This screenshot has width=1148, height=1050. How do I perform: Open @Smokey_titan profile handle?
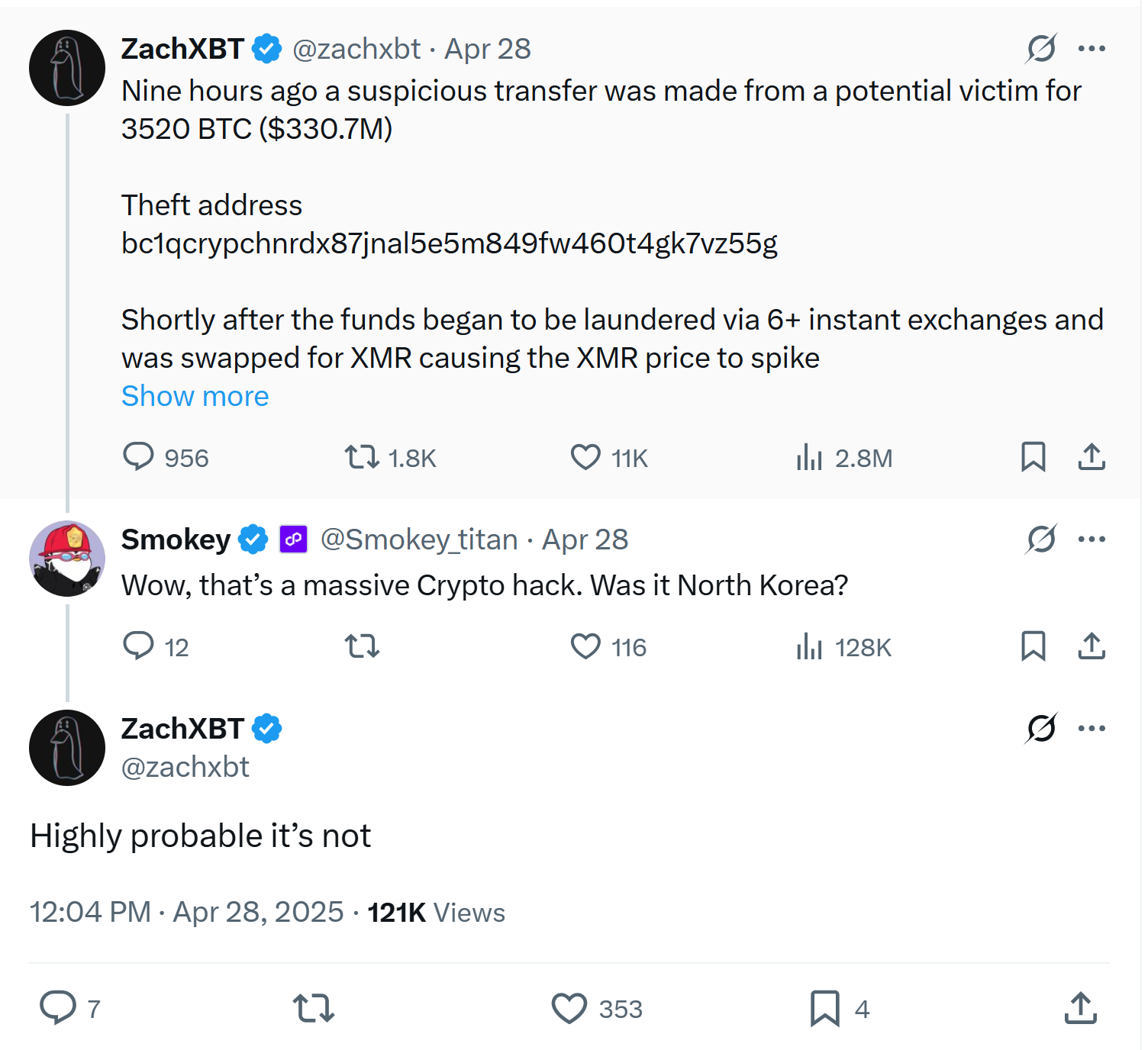coord(419,539)
